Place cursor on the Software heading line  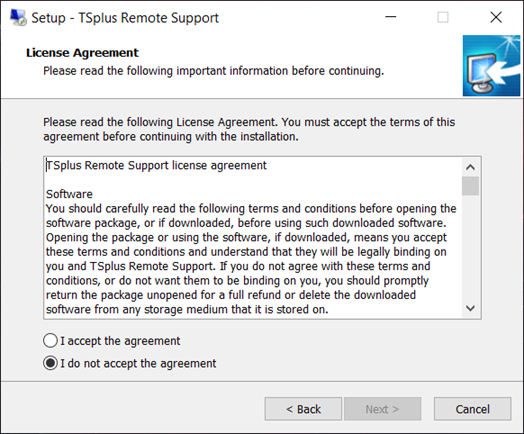pyautogui.click(x=69, y=194)
